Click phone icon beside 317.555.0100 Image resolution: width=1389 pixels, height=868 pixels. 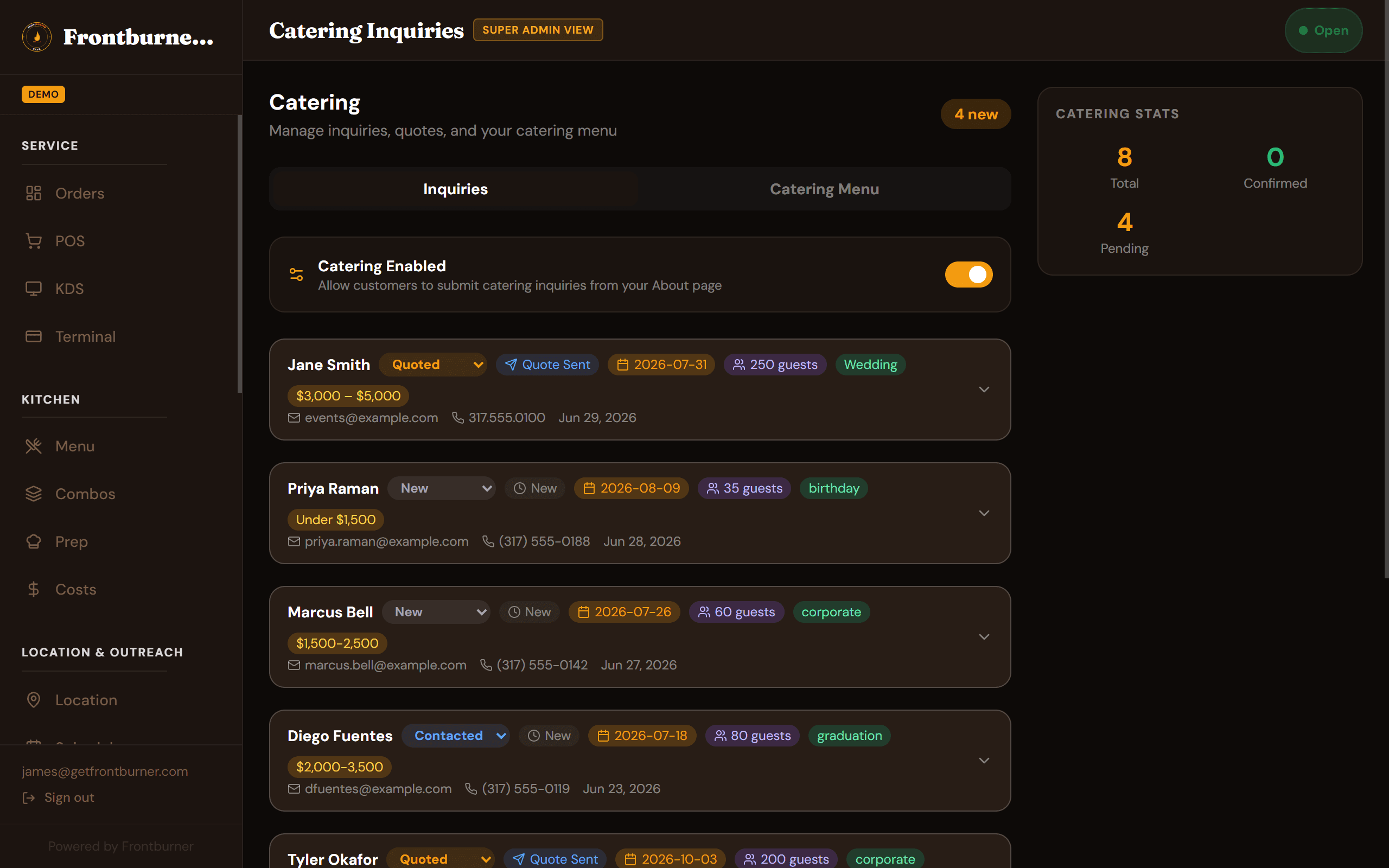tap(457, 417)
